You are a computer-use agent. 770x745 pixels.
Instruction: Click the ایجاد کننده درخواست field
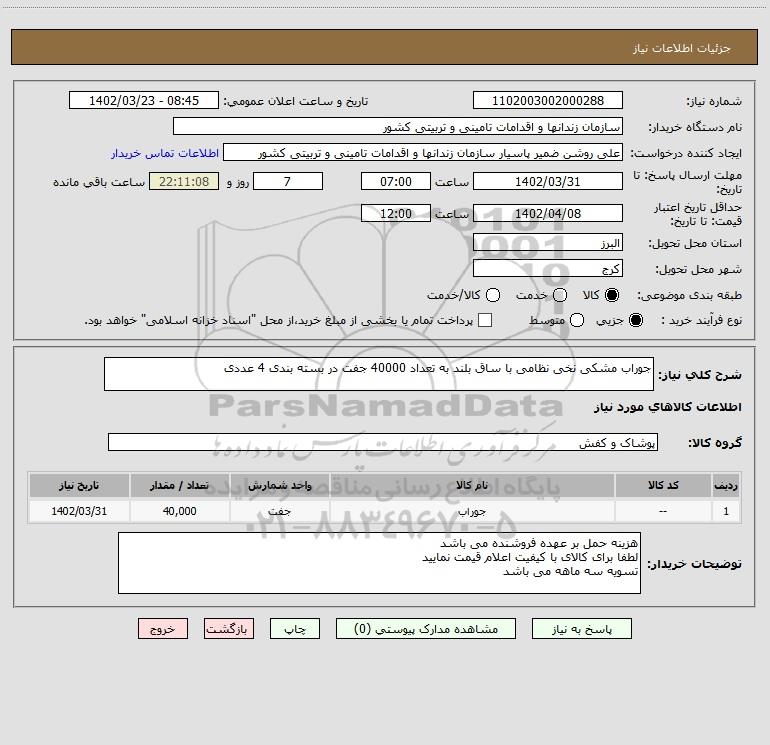[423, 153]
